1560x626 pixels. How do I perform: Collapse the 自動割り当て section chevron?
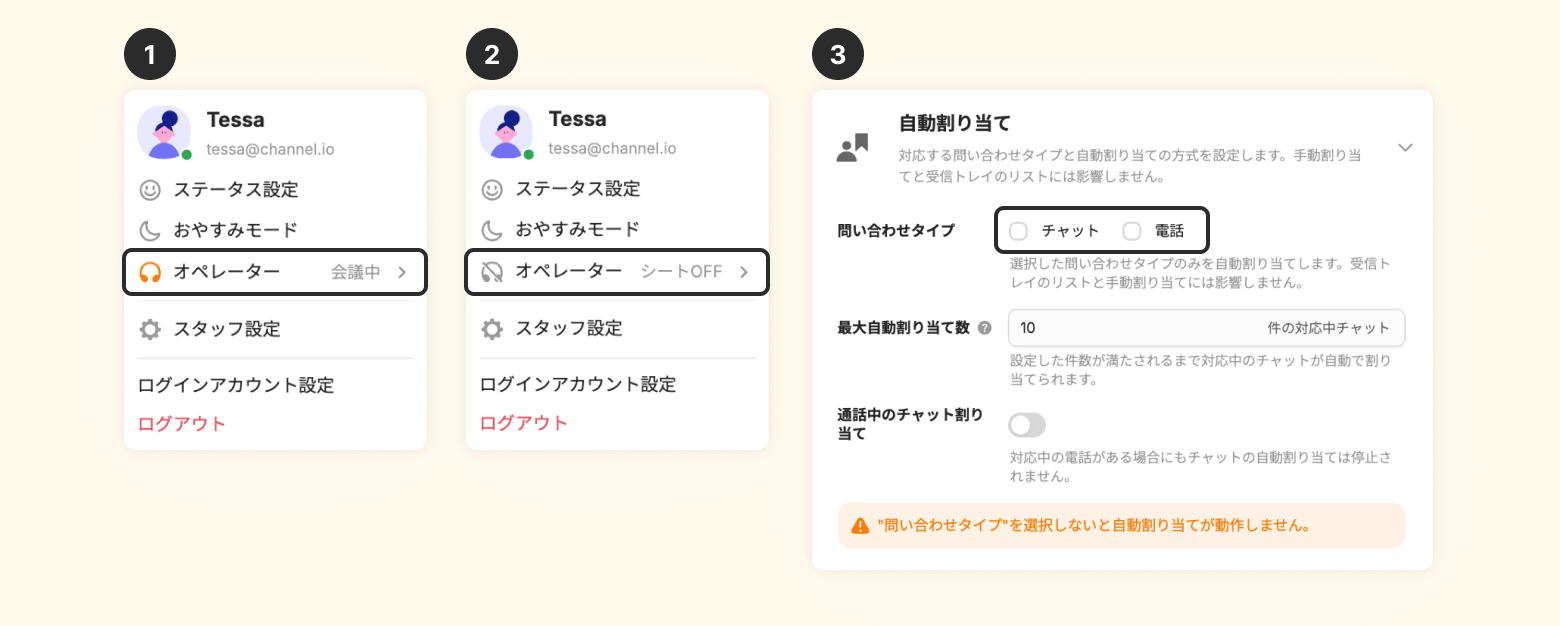(x=1405, y=148)
